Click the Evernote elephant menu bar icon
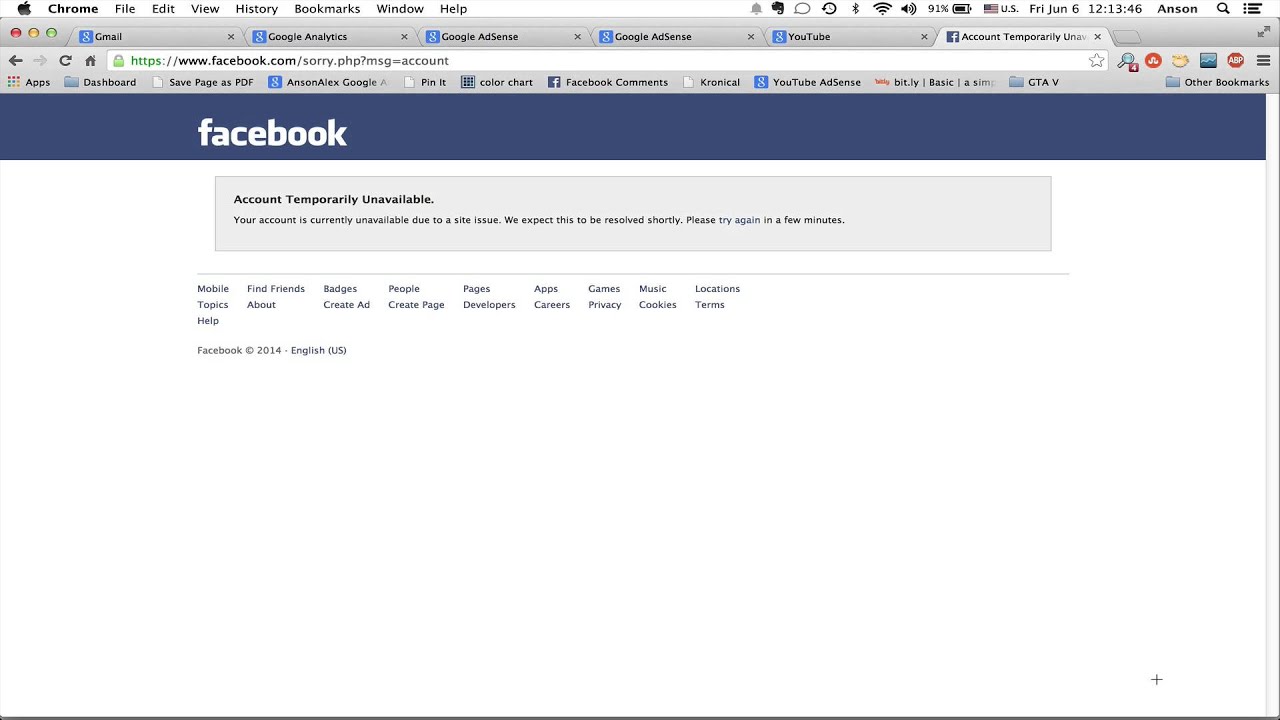1280x720 pixels. click(x=778, y=8)
